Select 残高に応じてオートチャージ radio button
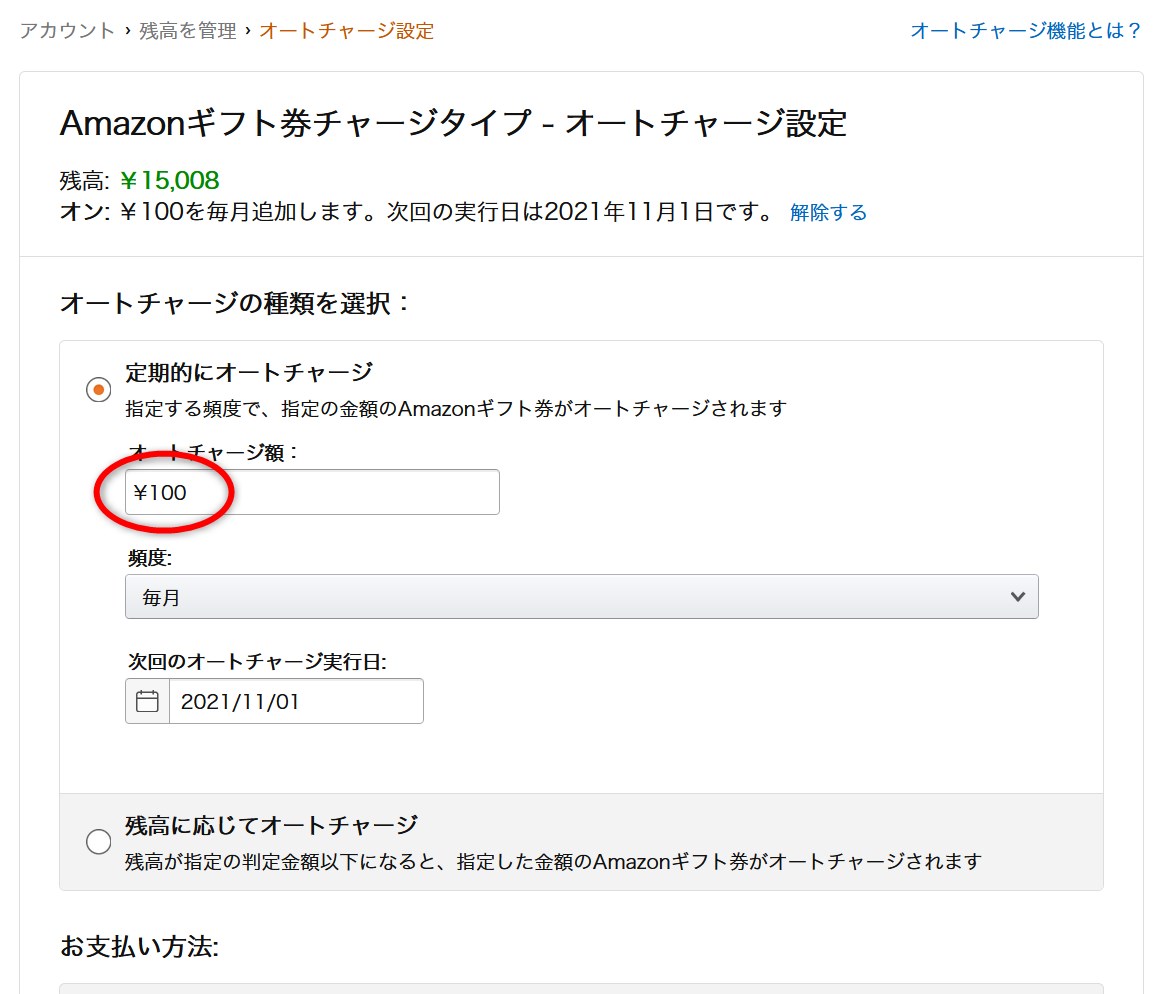This screenshot has height=994, width=1171. 99,842
